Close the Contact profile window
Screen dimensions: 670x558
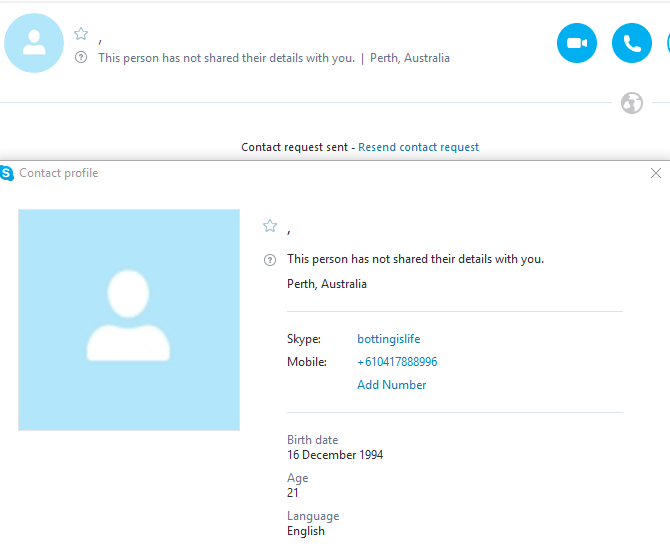655,173
